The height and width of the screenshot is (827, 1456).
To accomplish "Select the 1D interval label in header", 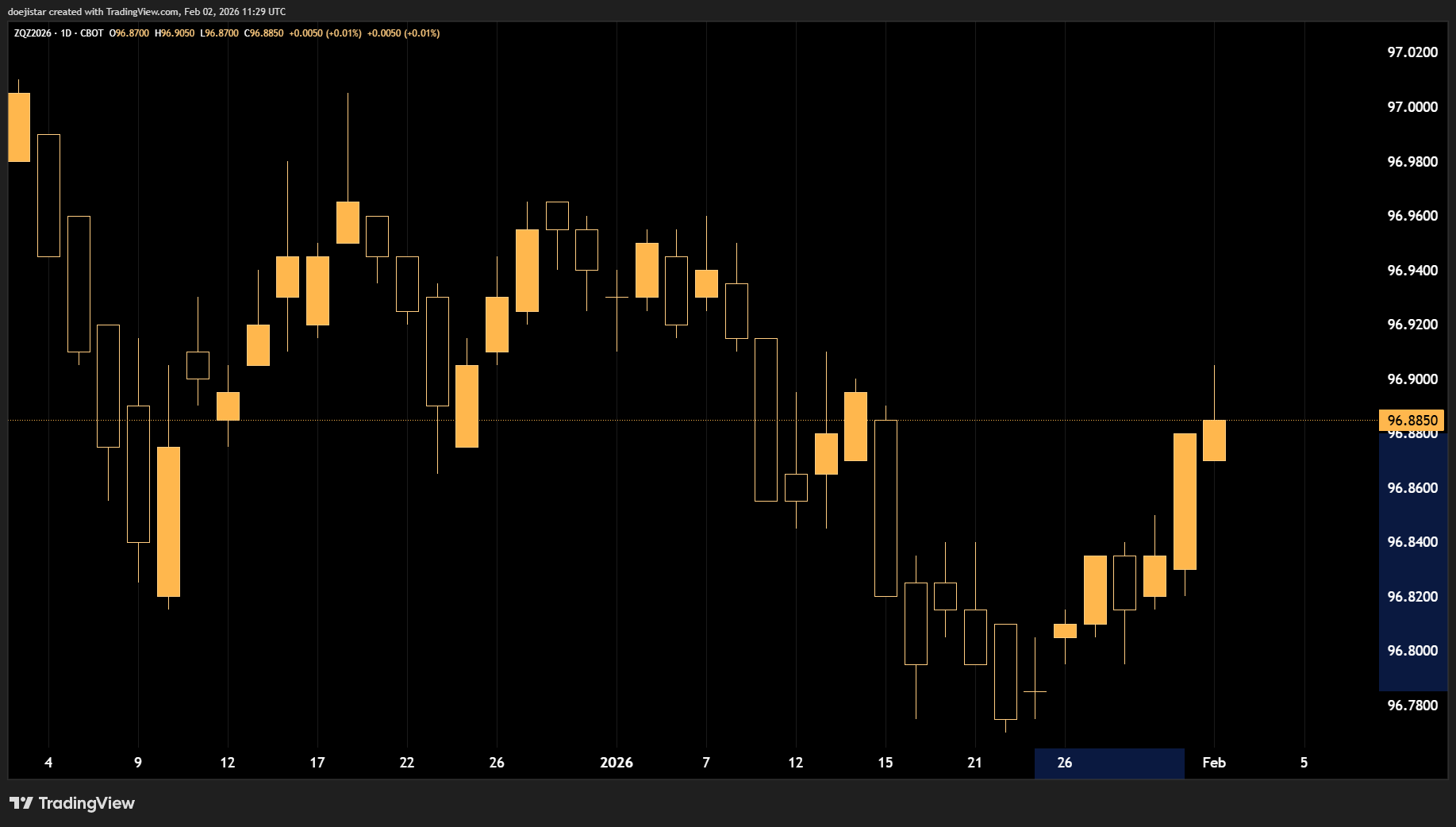I will 66,33.
